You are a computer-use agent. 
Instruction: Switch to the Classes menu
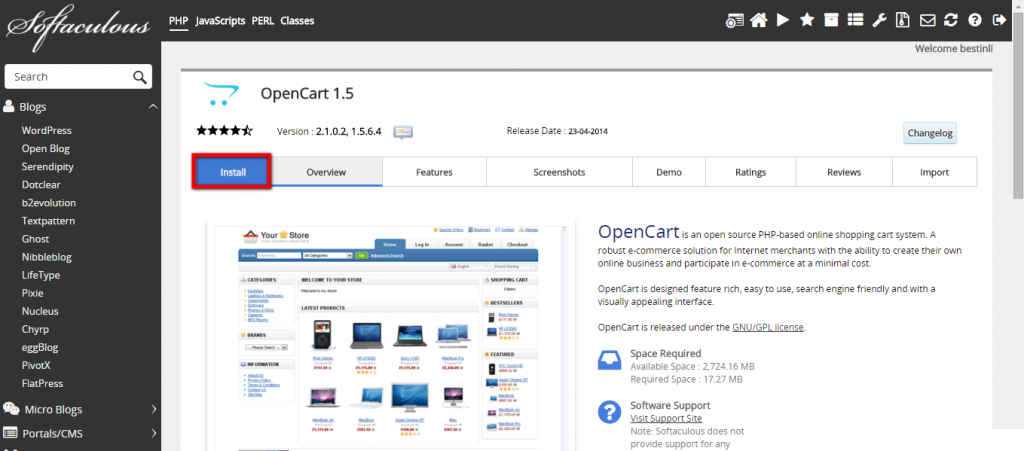pos(297,20)
